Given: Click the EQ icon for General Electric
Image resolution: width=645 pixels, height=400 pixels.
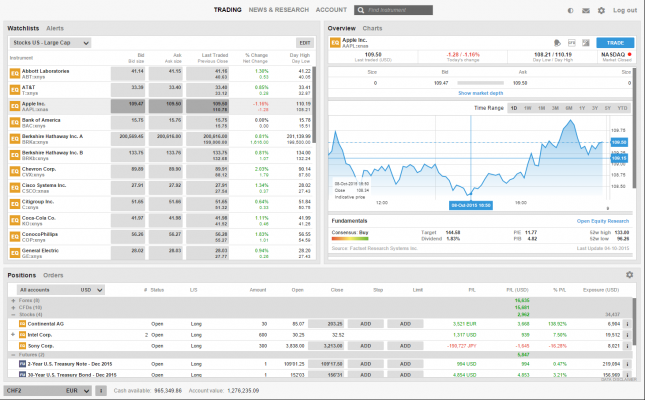Looking at the screenshot, I should pos(15,253).
